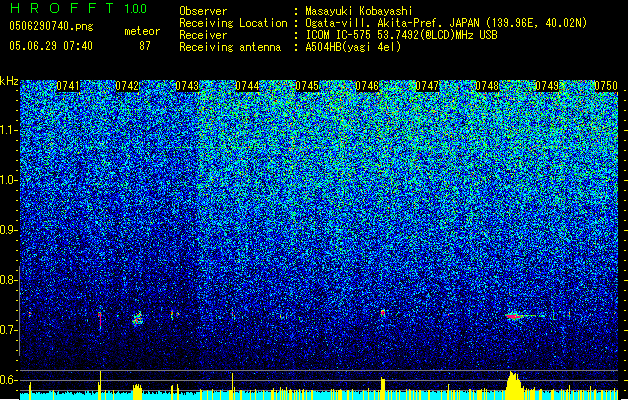
Task: Click the 0748 time marker
Action: 487,86
